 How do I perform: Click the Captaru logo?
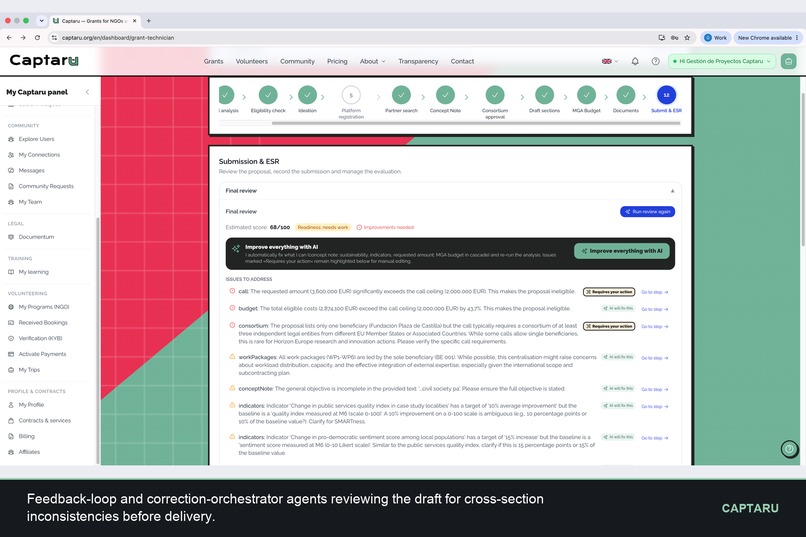click(x=44, y=61)
